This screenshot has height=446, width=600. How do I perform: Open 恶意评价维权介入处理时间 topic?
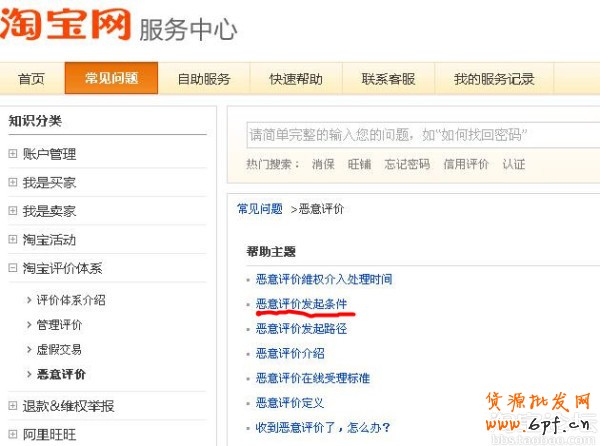point(324,279)
